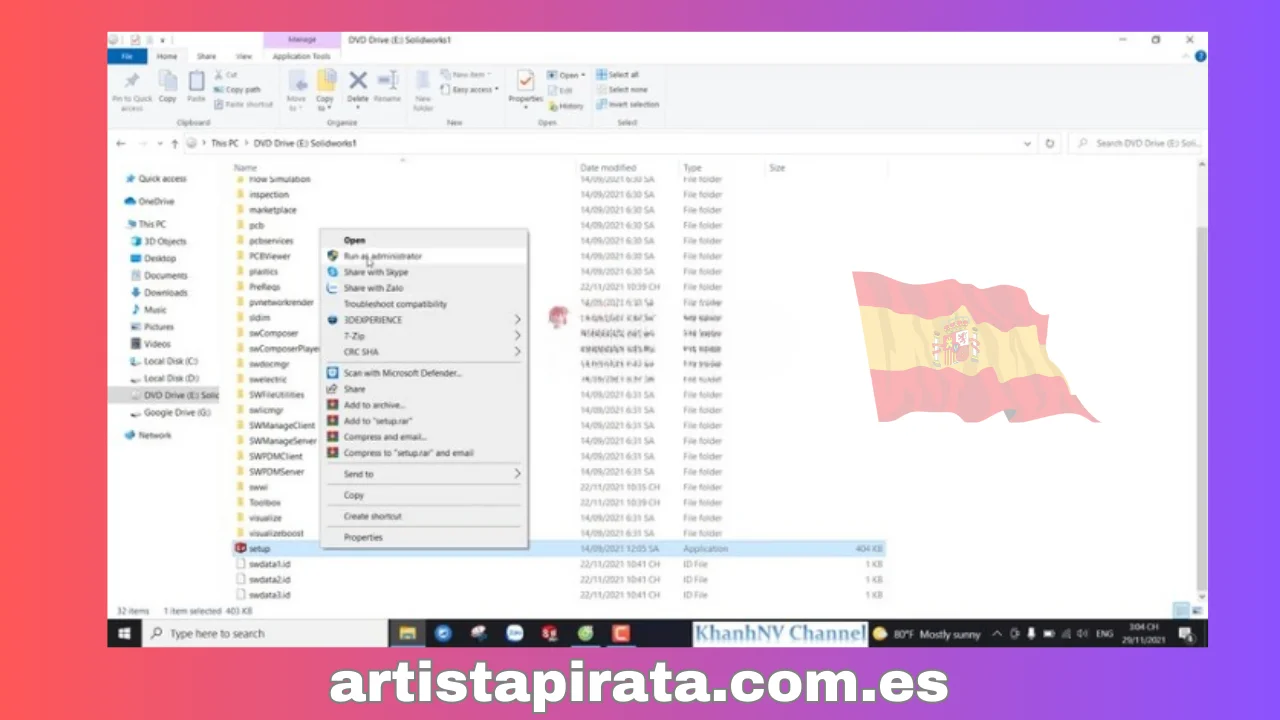Image resolution: width=1280 pixels, height=720 pixels.
Task: Expand the CRC SHA submenu
Action: pos(424,352)
